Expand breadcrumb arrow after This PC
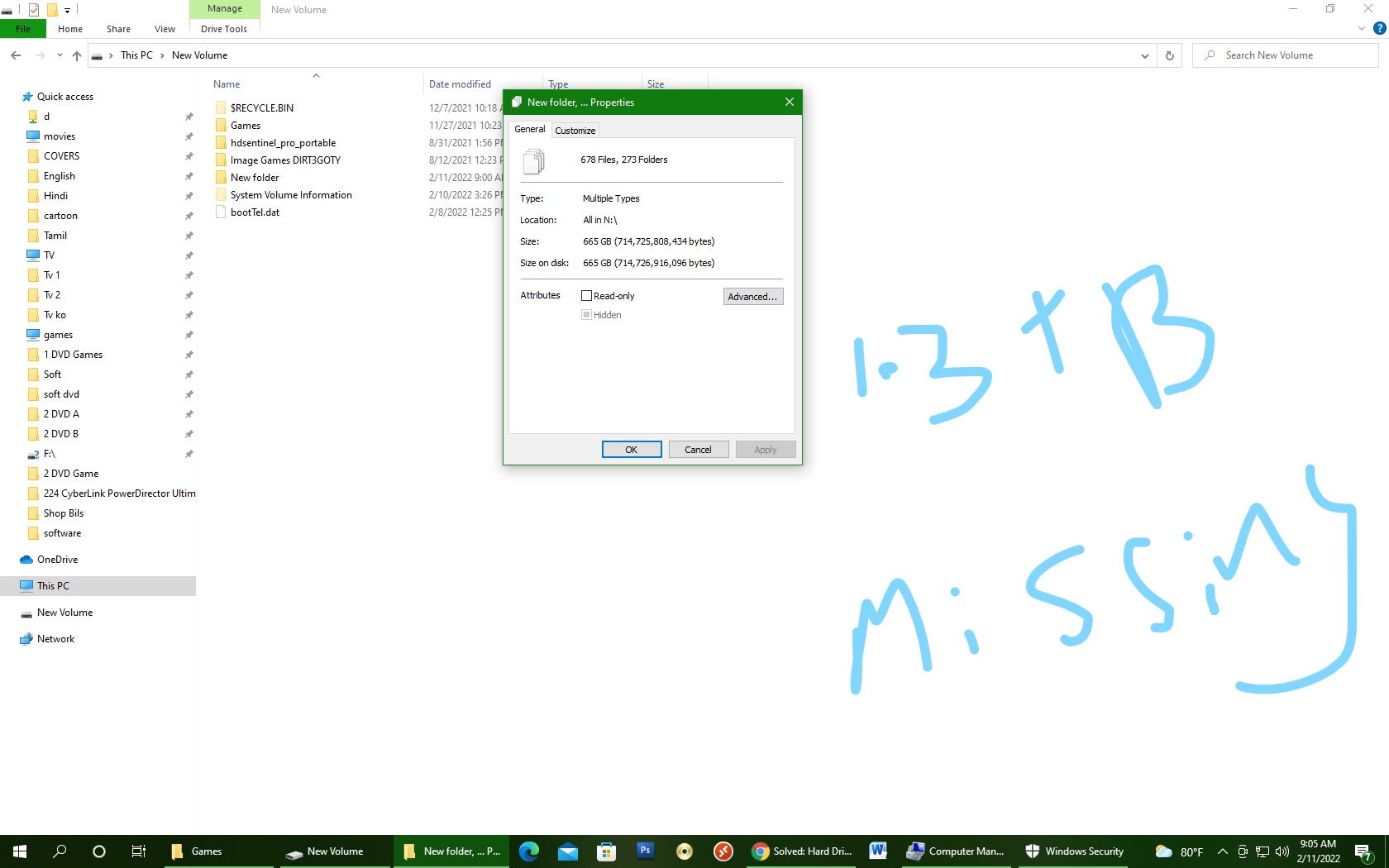1389x868 pixels. [x=162, y=55]
